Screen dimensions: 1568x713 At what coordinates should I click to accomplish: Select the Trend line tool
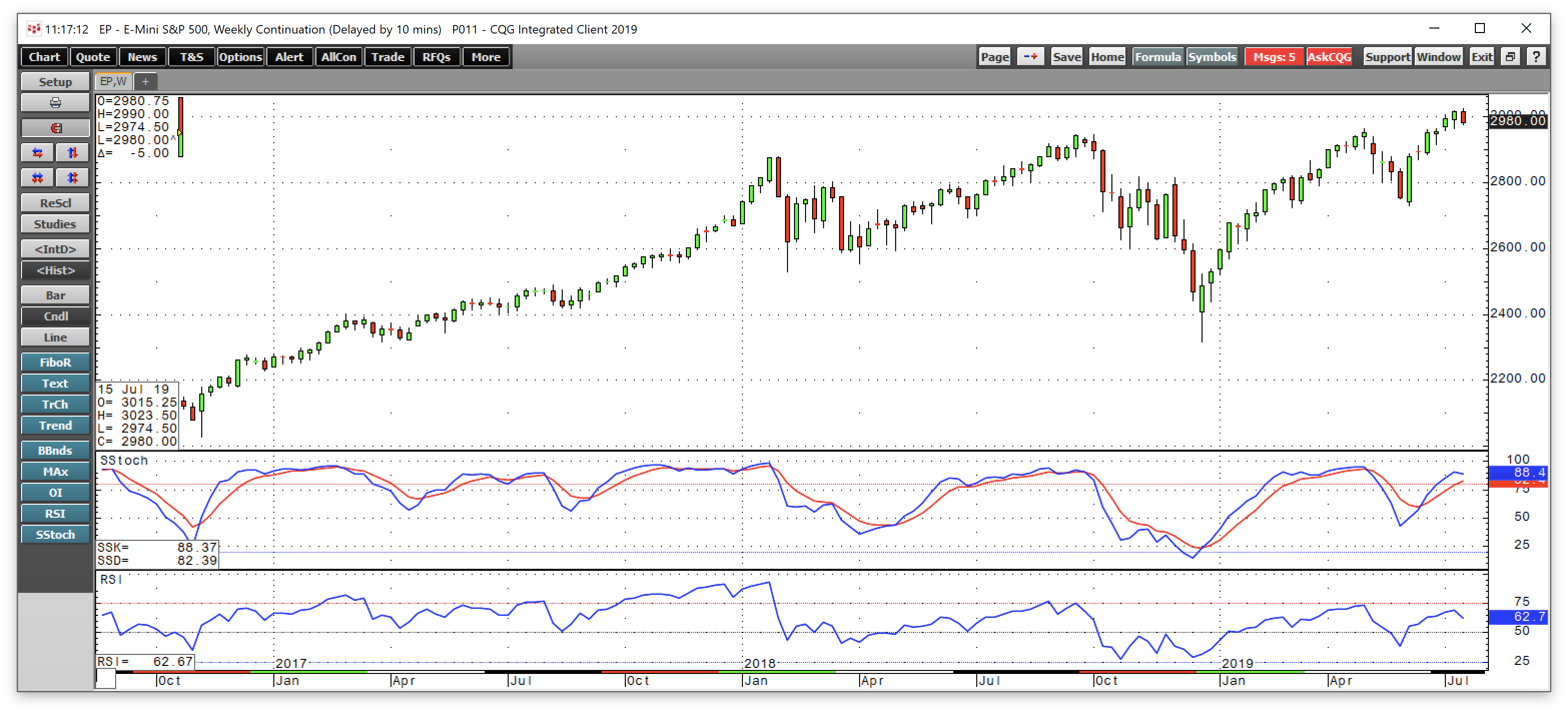[56, 426]
